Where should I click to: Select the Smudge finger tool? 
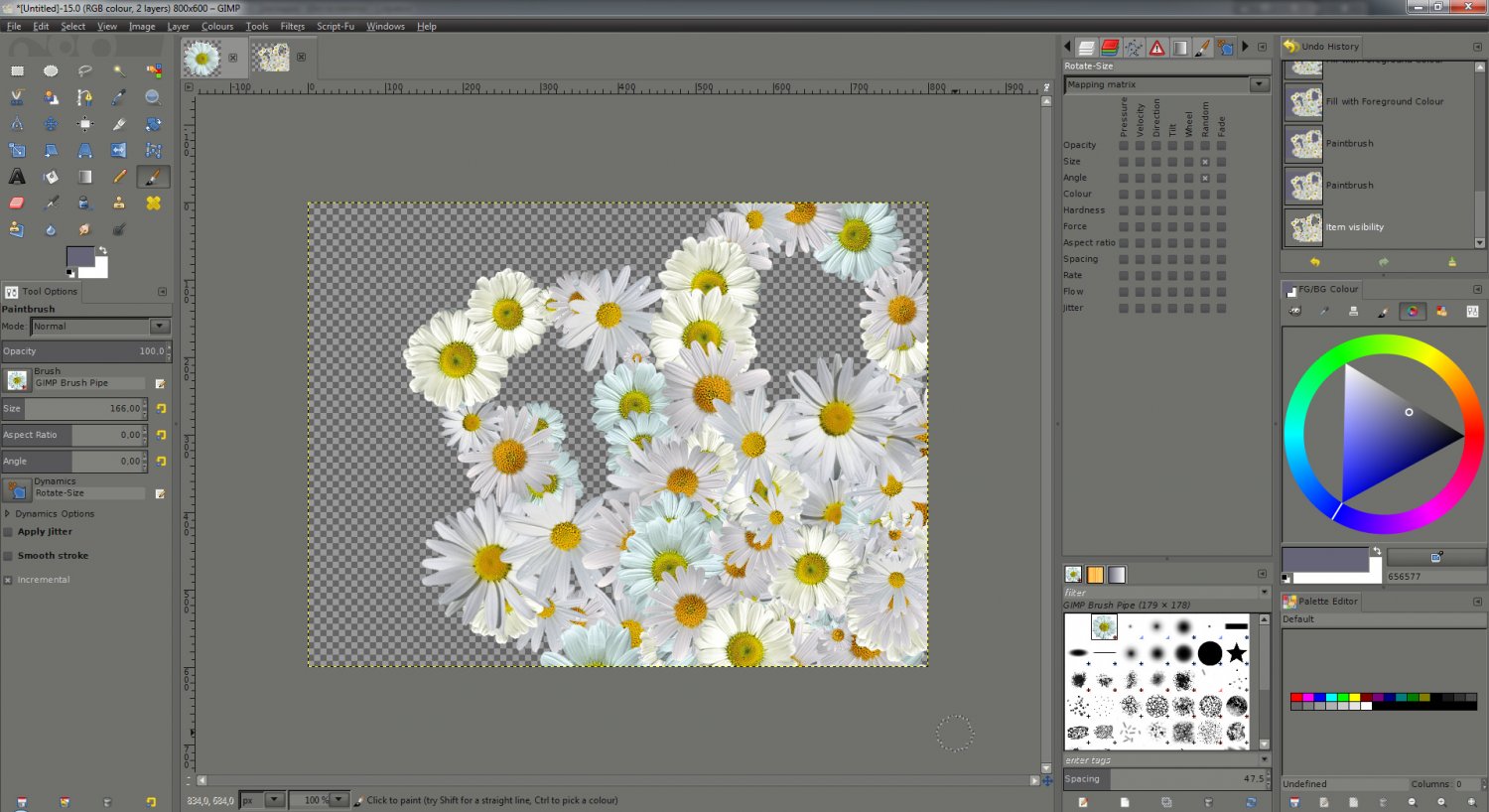click(84, 229)
